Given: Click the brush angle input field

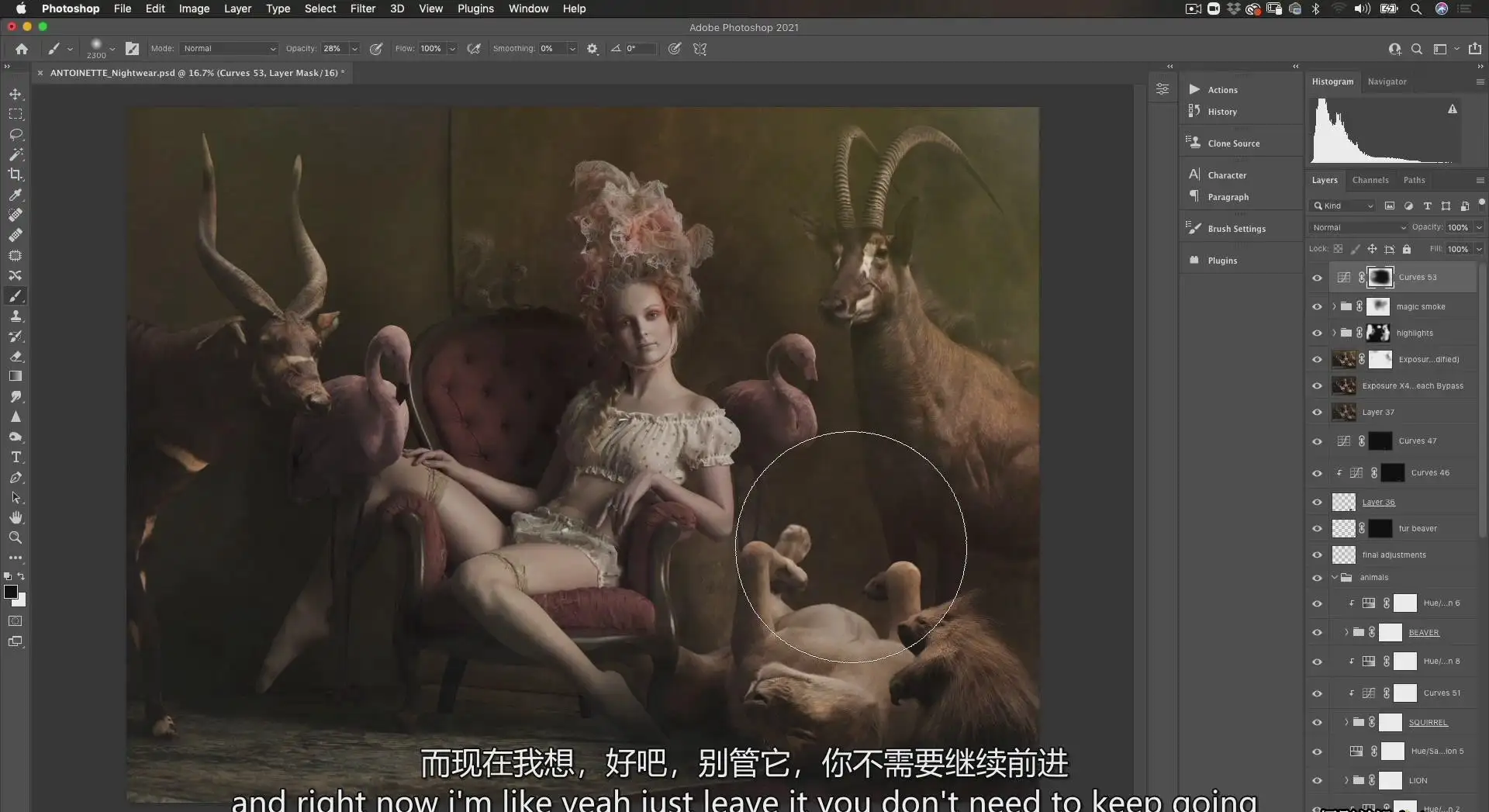Looking at the screenshot, I should [640, 48].
